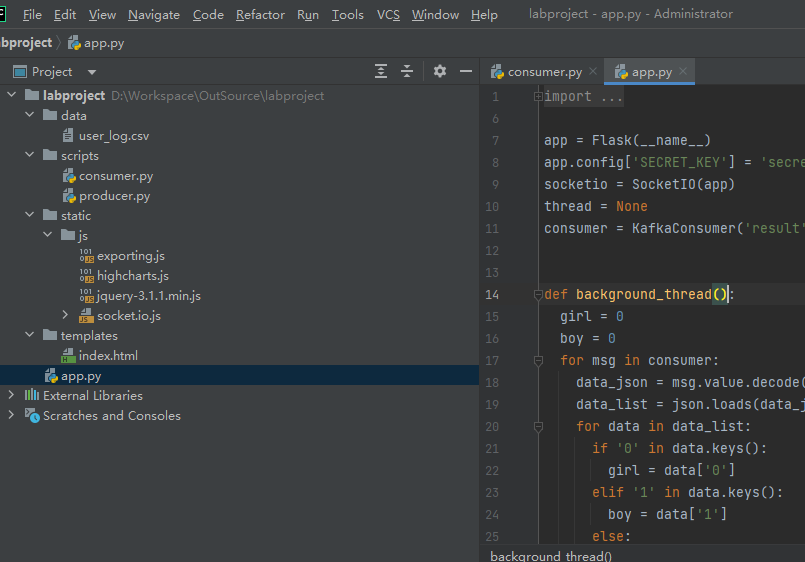Close the app.py editor tab
805x562 pixels.
[683, 71]
